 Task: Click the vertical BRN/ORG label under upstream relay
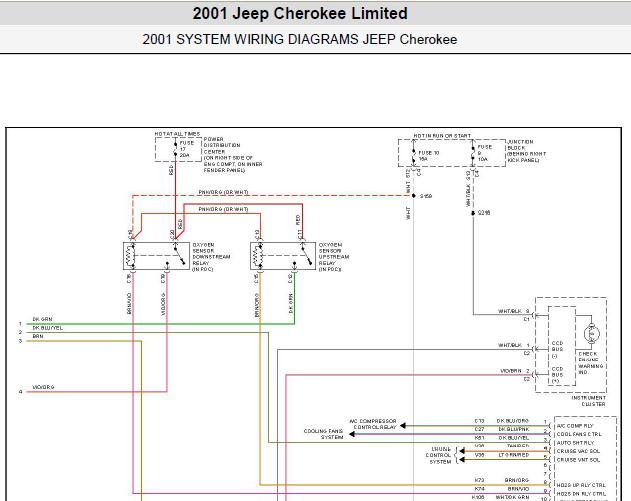pyautogui.click(x=256, y=305)
